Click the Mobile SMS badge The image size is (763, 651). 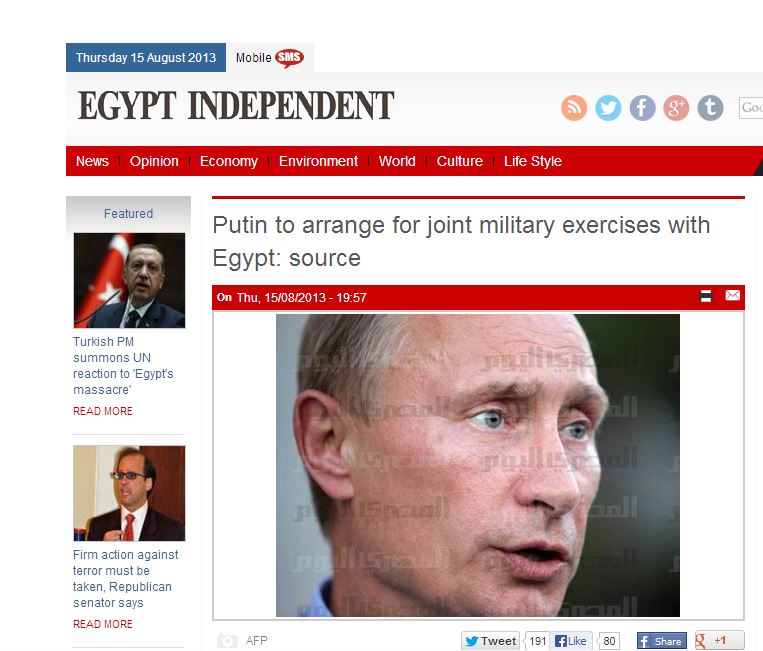290,57
